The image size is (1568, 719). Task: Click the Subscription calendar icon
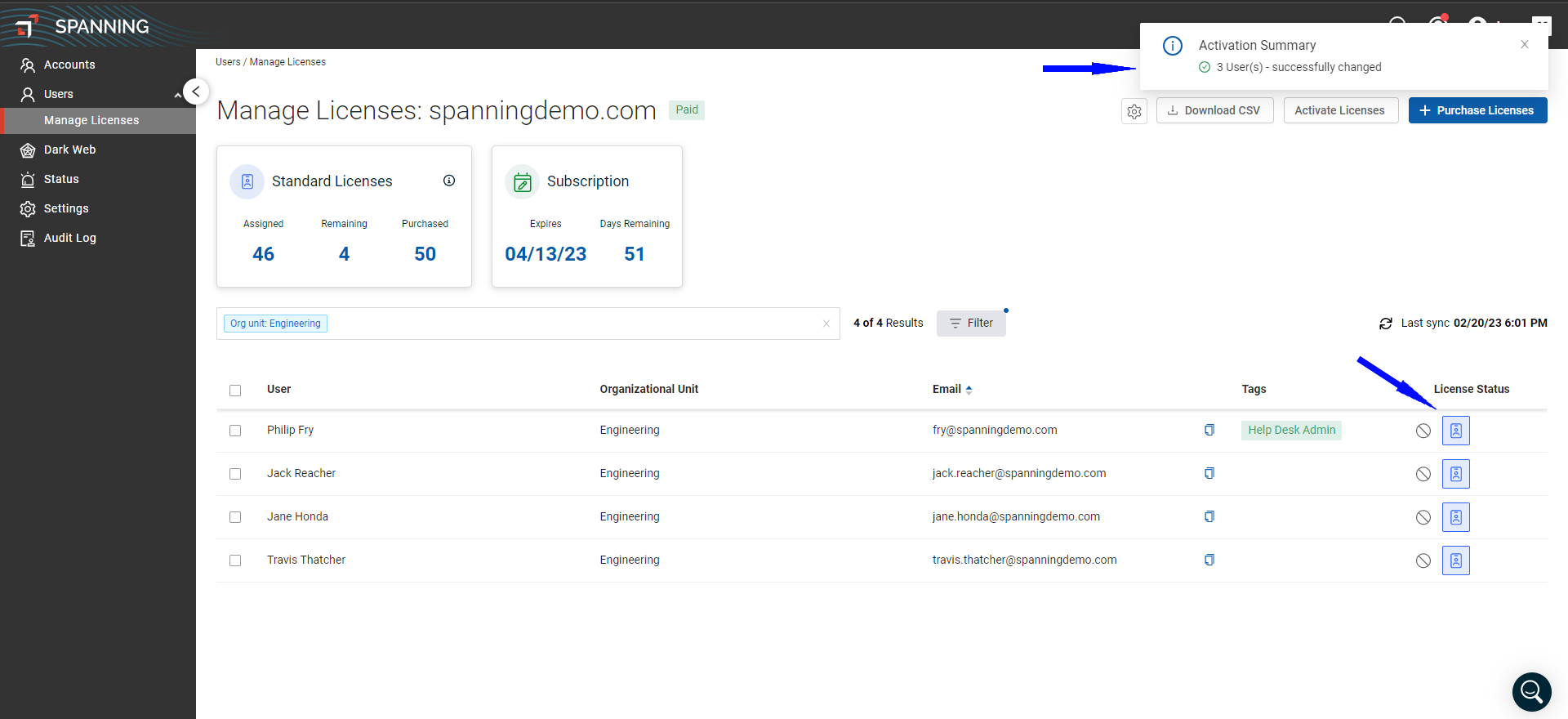point(523,181)
